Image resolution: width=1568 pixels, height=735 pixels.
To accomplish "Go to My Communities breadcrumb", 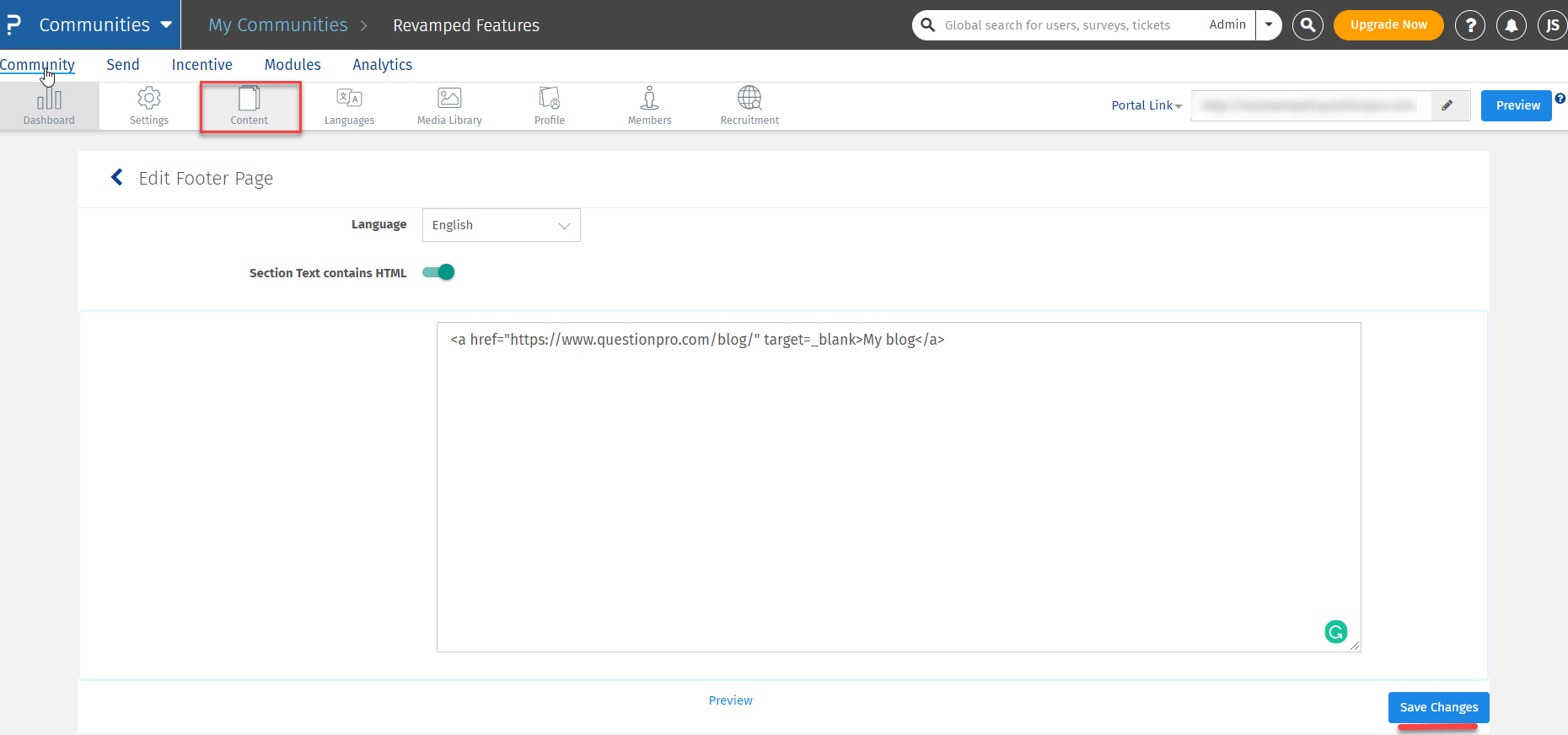I will pos(278,25).
